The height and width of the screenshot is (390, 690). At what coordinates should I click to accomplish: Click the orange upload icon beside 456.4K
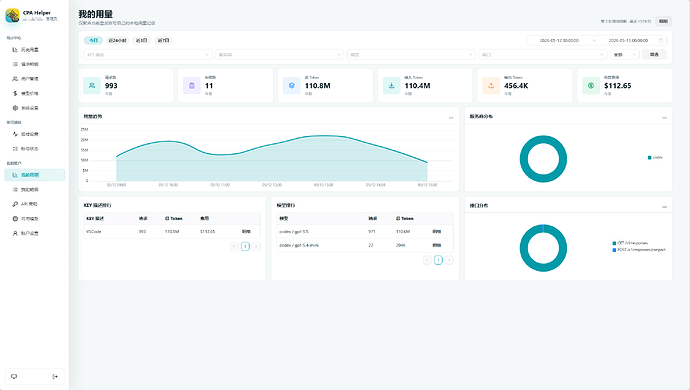[491, 85]
